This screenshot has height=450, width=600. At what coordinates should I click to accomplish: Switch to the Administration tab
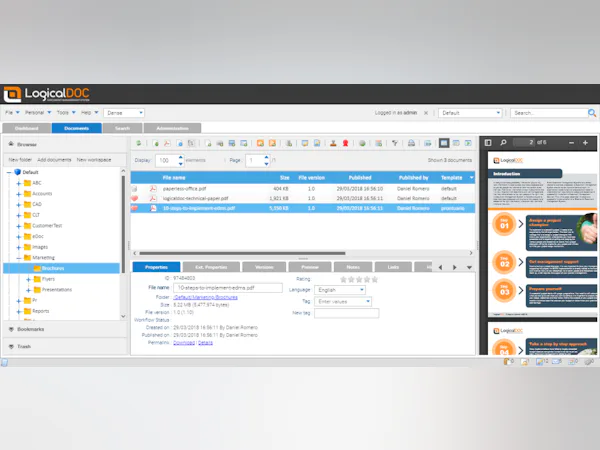[x=173, y=128]
